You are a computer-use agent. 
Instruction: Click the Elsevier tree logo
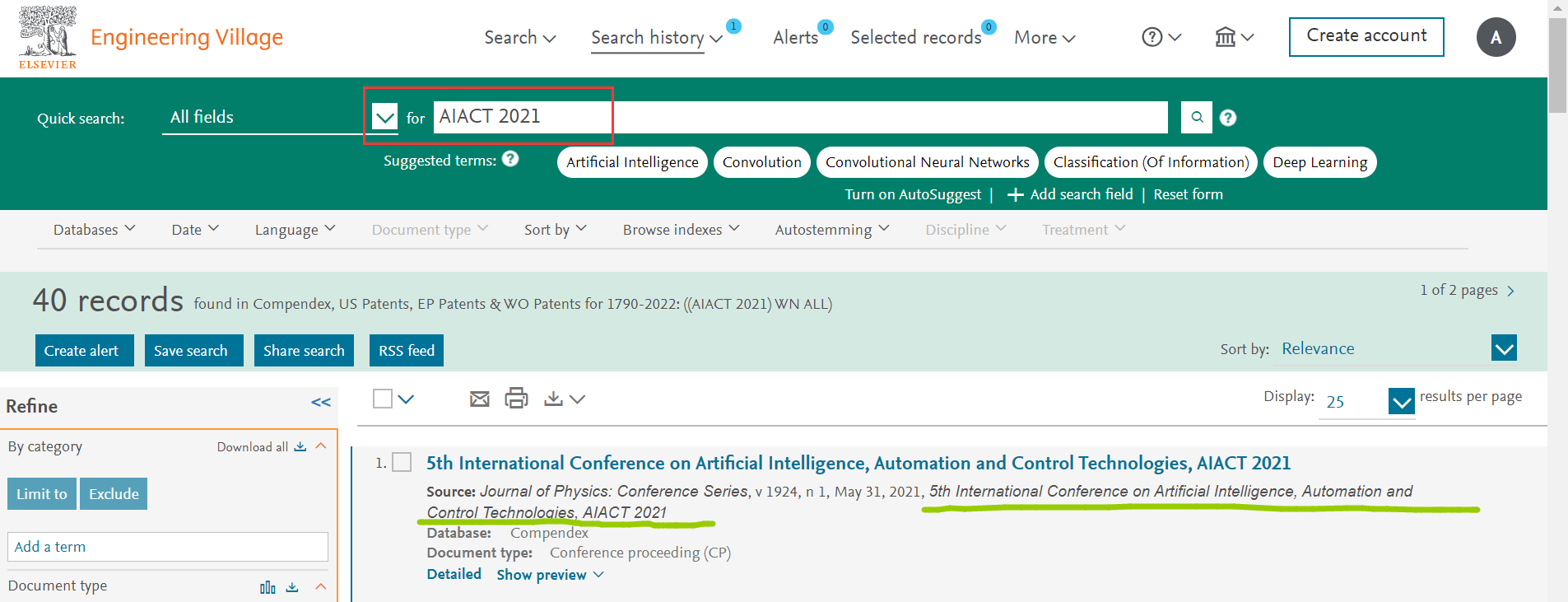pos(48,37)
